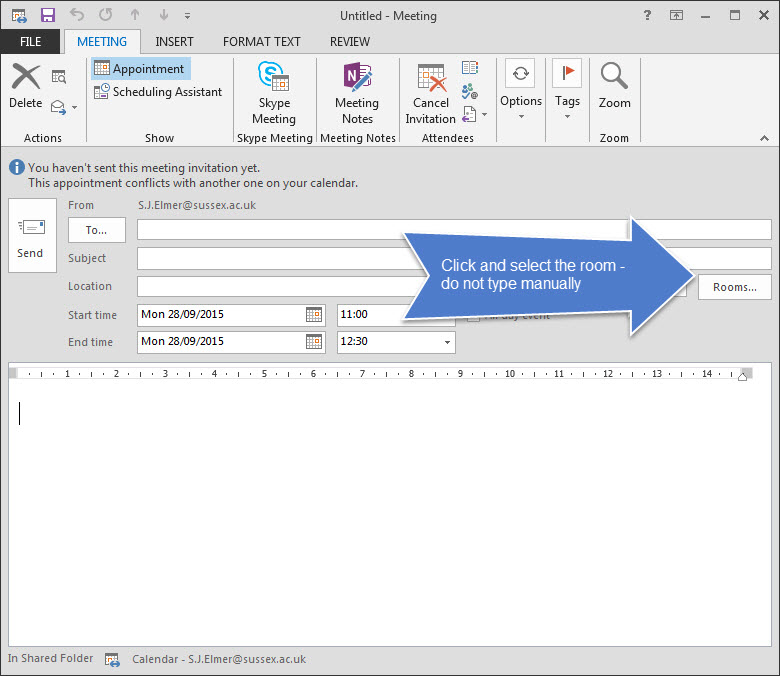Click the Save icon in title bar

[x=48, y=15]
